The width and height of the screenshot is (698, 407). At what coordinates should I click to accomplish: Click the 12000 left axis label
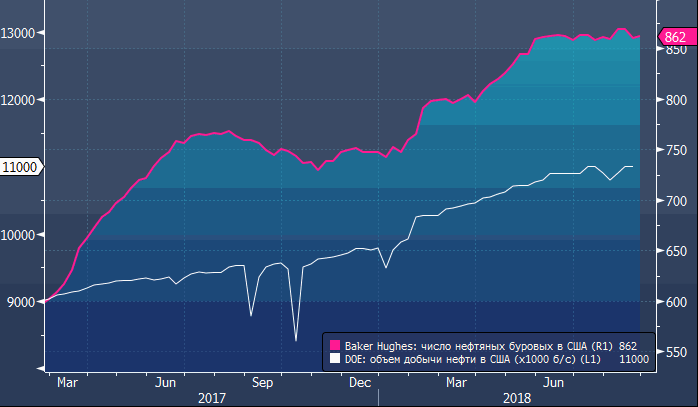(19, 100)
